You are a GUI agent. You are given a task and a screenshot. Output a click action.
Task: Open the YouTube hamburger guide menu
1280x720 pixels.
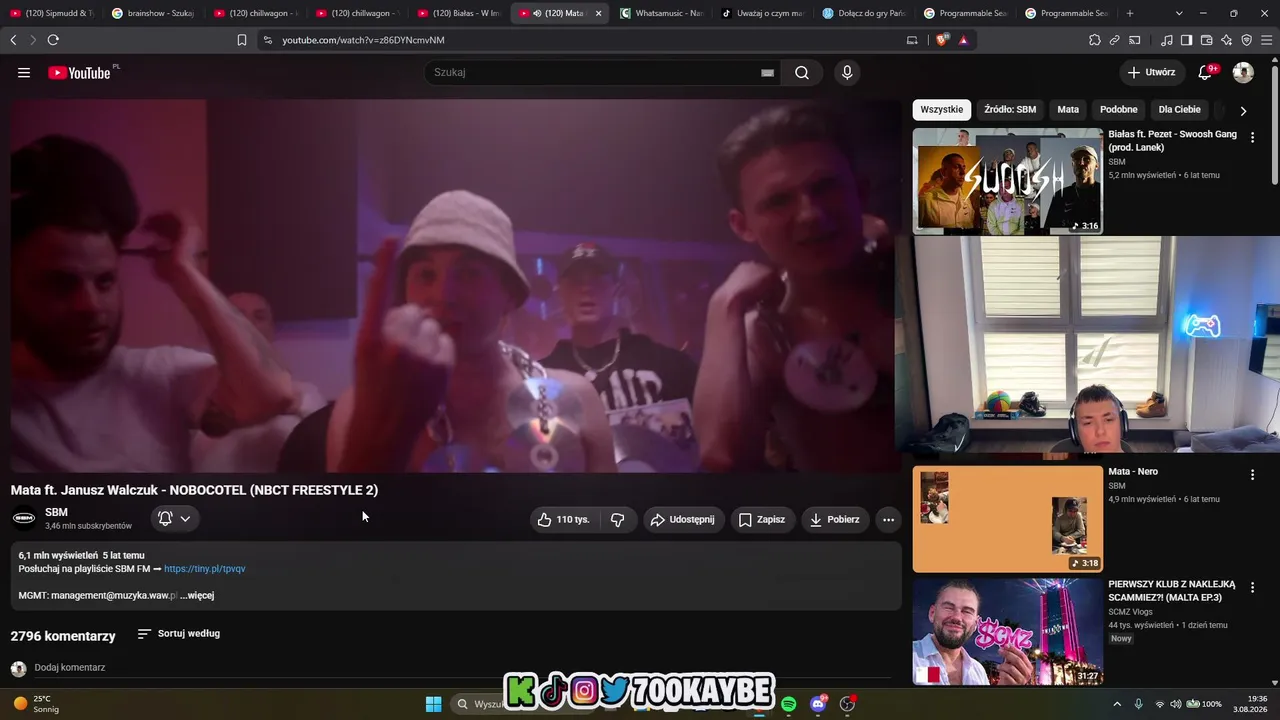click(24, 73)
